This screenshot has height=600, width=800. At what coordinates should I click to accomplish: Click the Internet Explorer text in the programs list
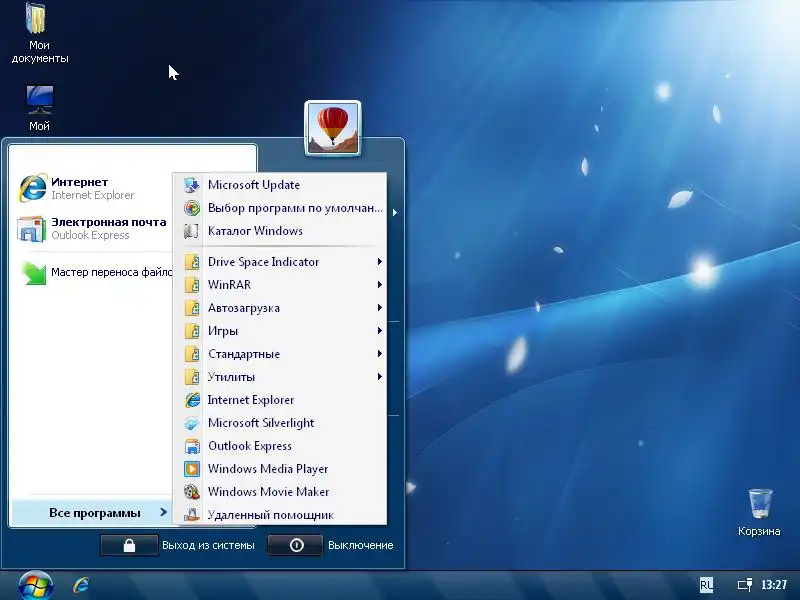point(251,400)
